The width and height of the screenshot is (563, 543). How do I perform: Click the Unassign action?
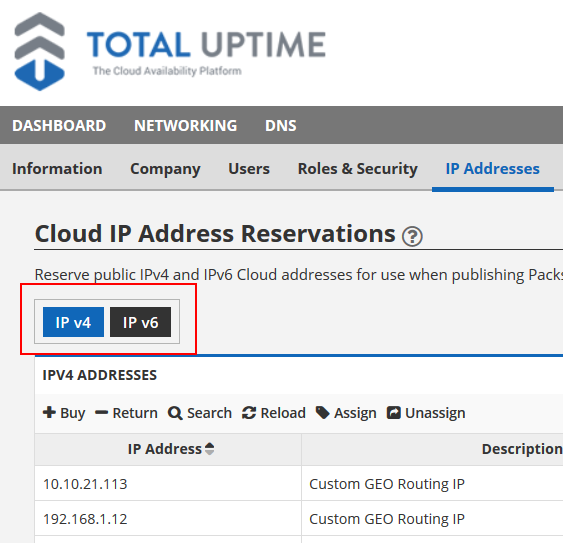(426, 413)
